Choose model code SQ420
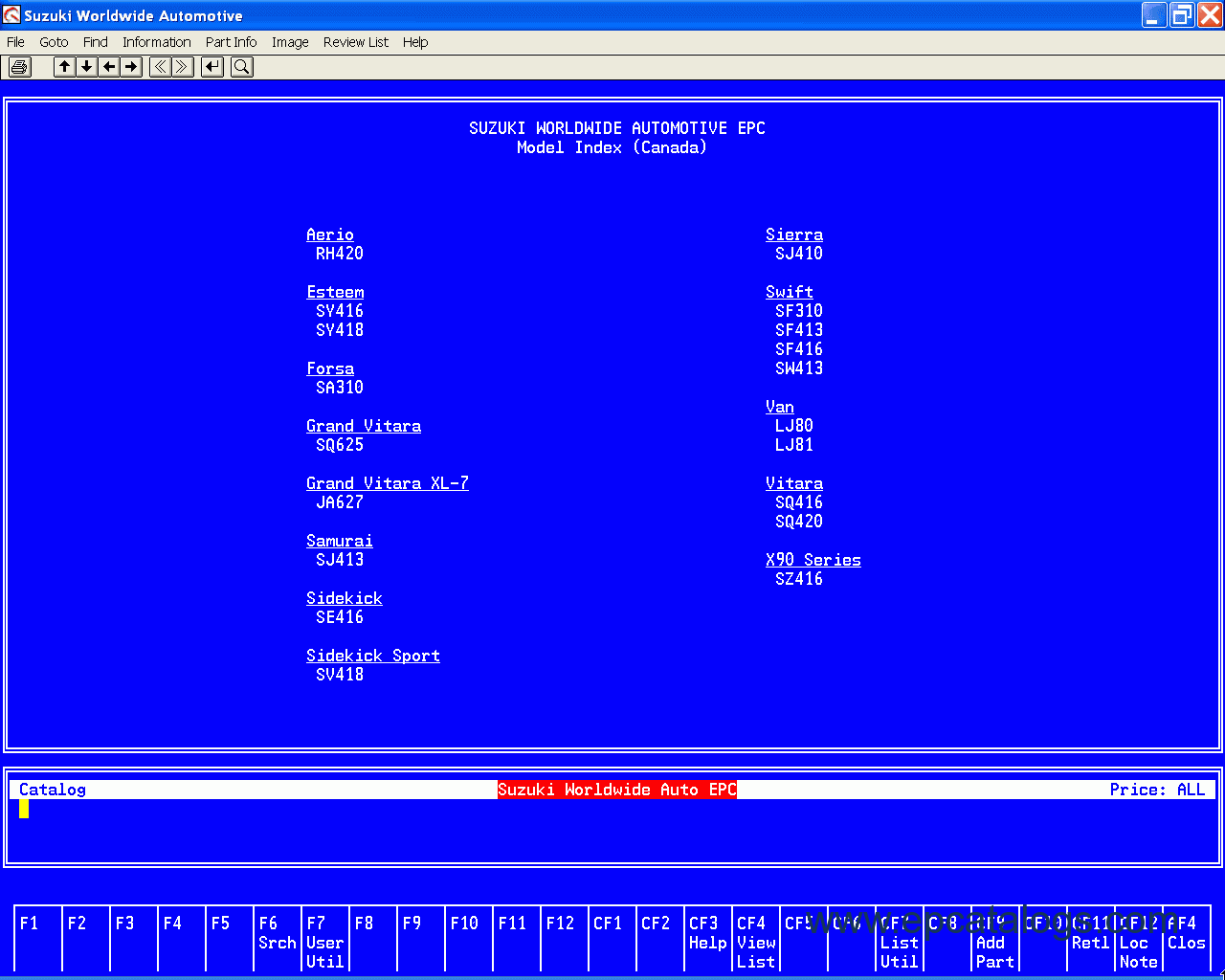This screenshot has height=980, width=1225. (799, 522)
